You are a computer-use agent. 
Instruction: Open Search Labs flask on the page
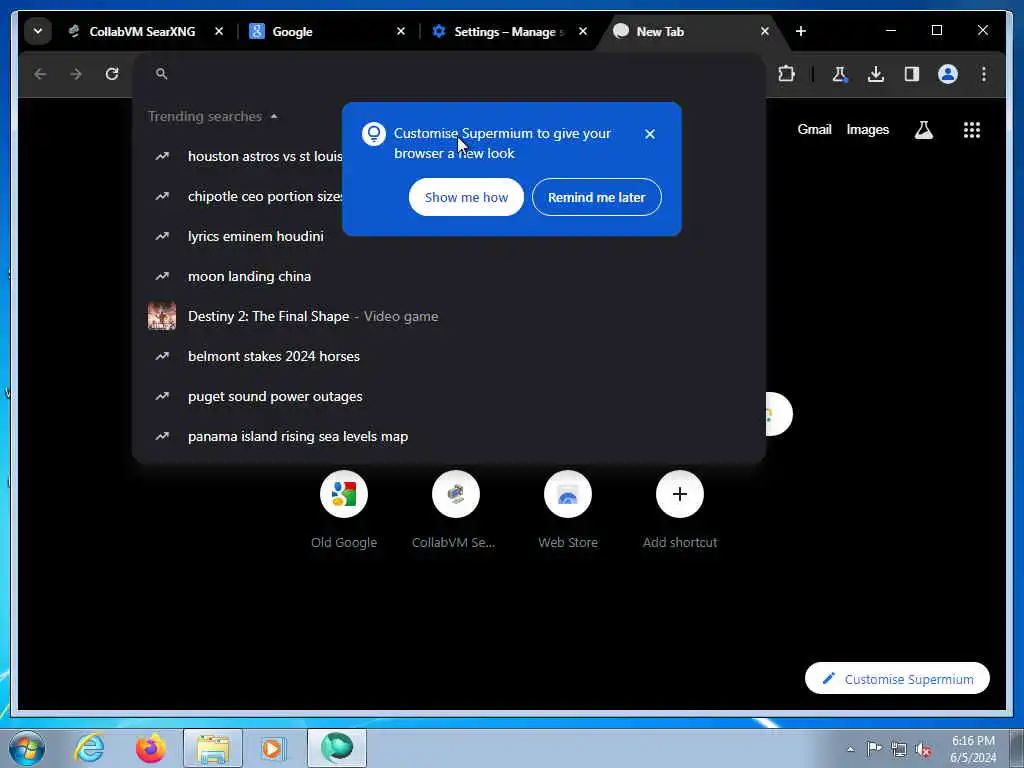point(923,130)
